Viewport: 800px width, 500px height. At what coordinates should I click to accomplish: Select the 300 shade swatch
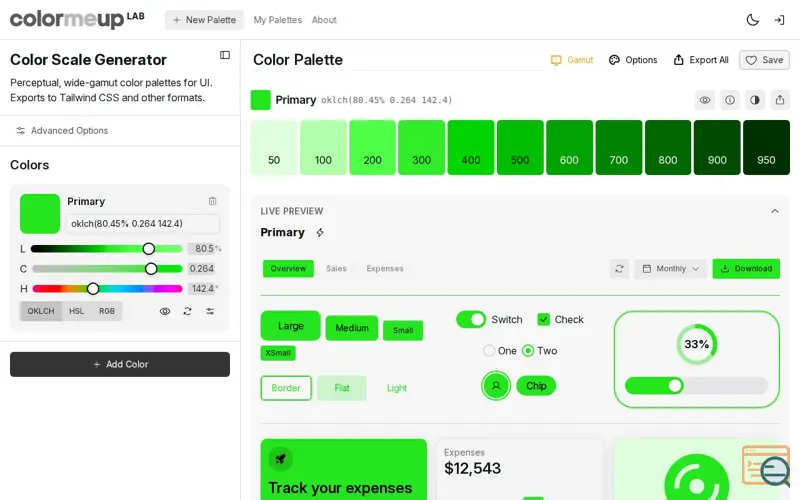tap(421, 147)
